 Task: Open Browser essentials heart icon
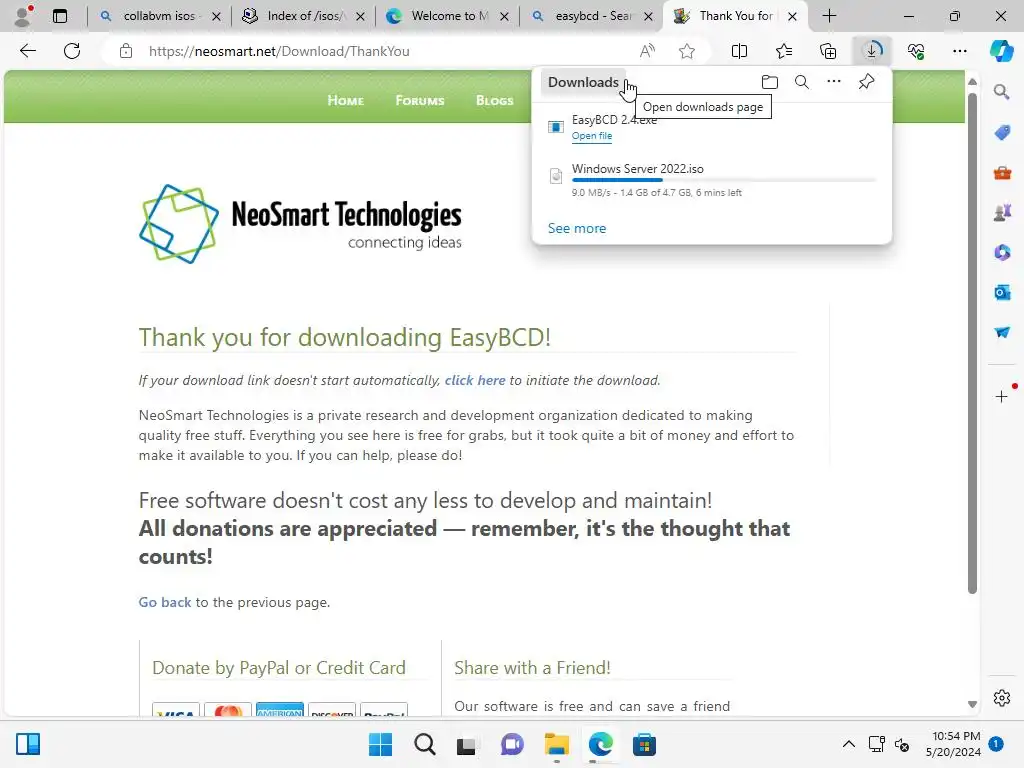[916, 51]
